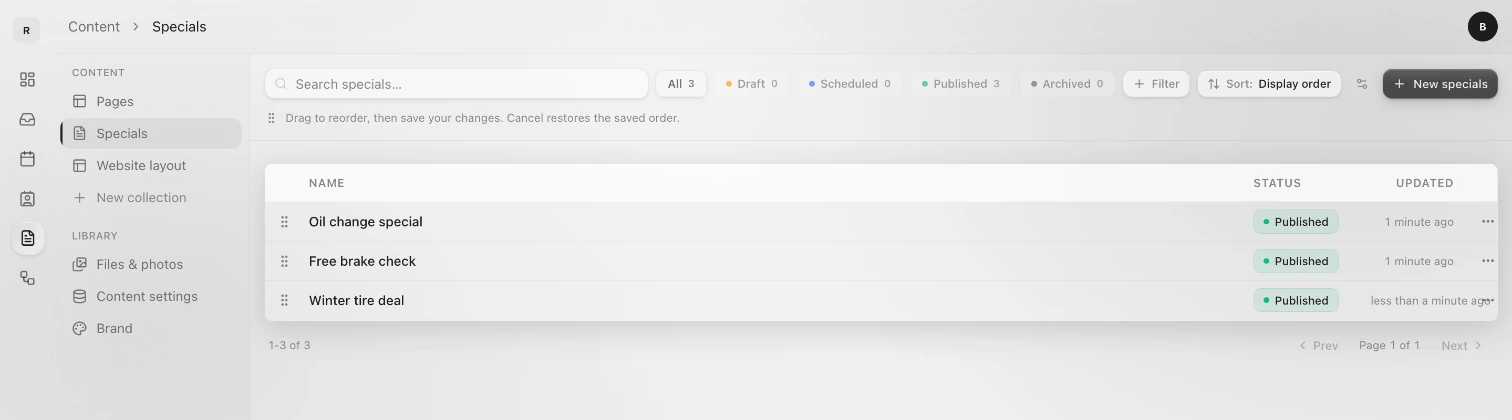
Task: Click Published status of Oil change special
Action: tap(1295, 222)
